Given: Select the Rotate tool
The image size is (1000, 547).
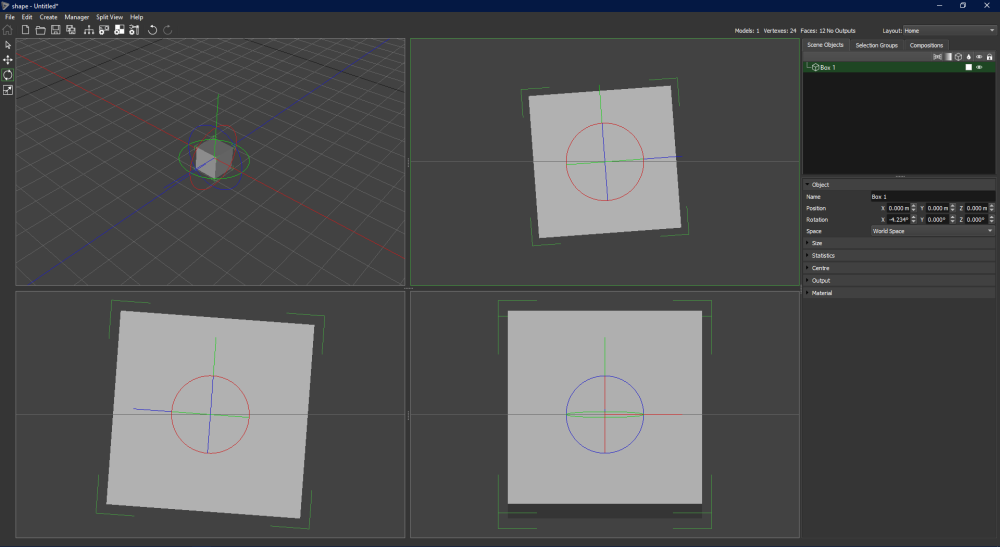Looking at the screenshot, I should [x=8, y=75].
